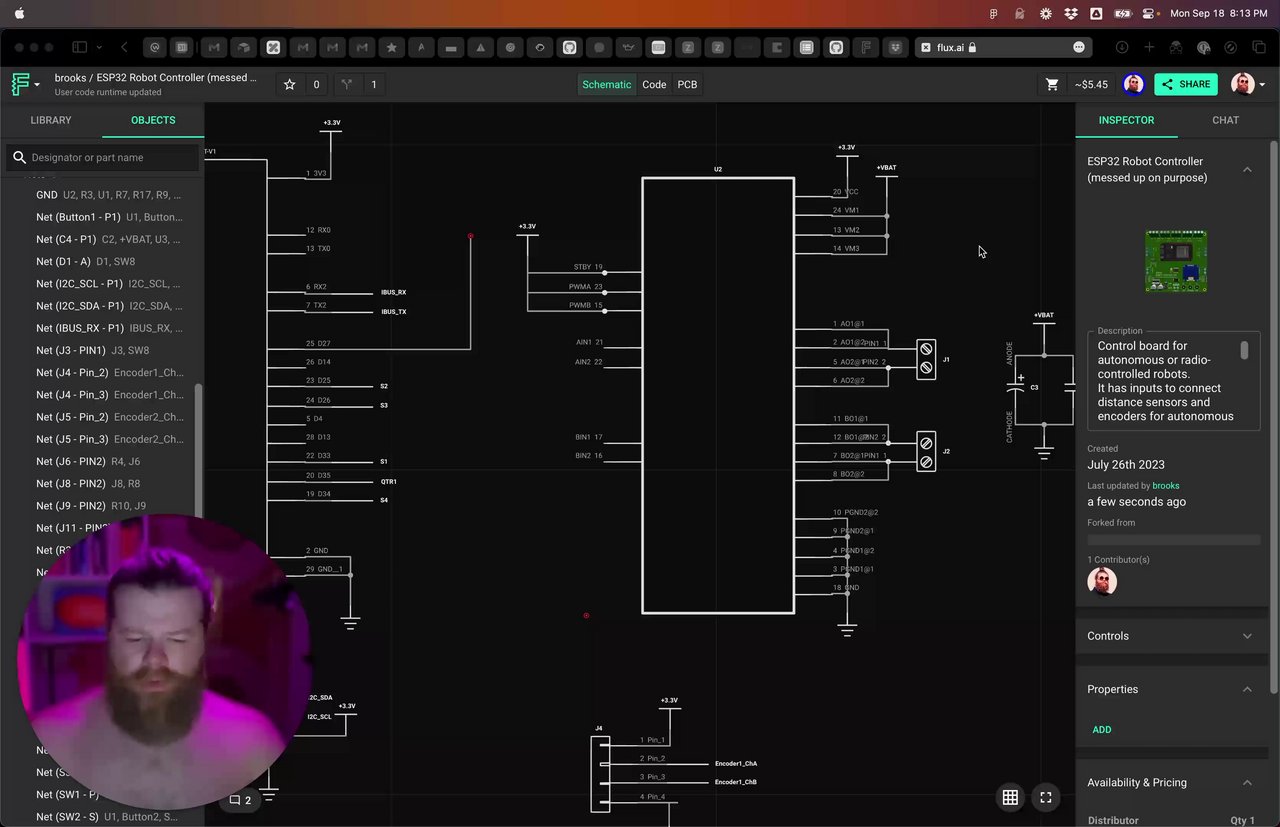Select the OBJECTS tab
Viewport: 1280px width, 827px height.
(153, 120)
